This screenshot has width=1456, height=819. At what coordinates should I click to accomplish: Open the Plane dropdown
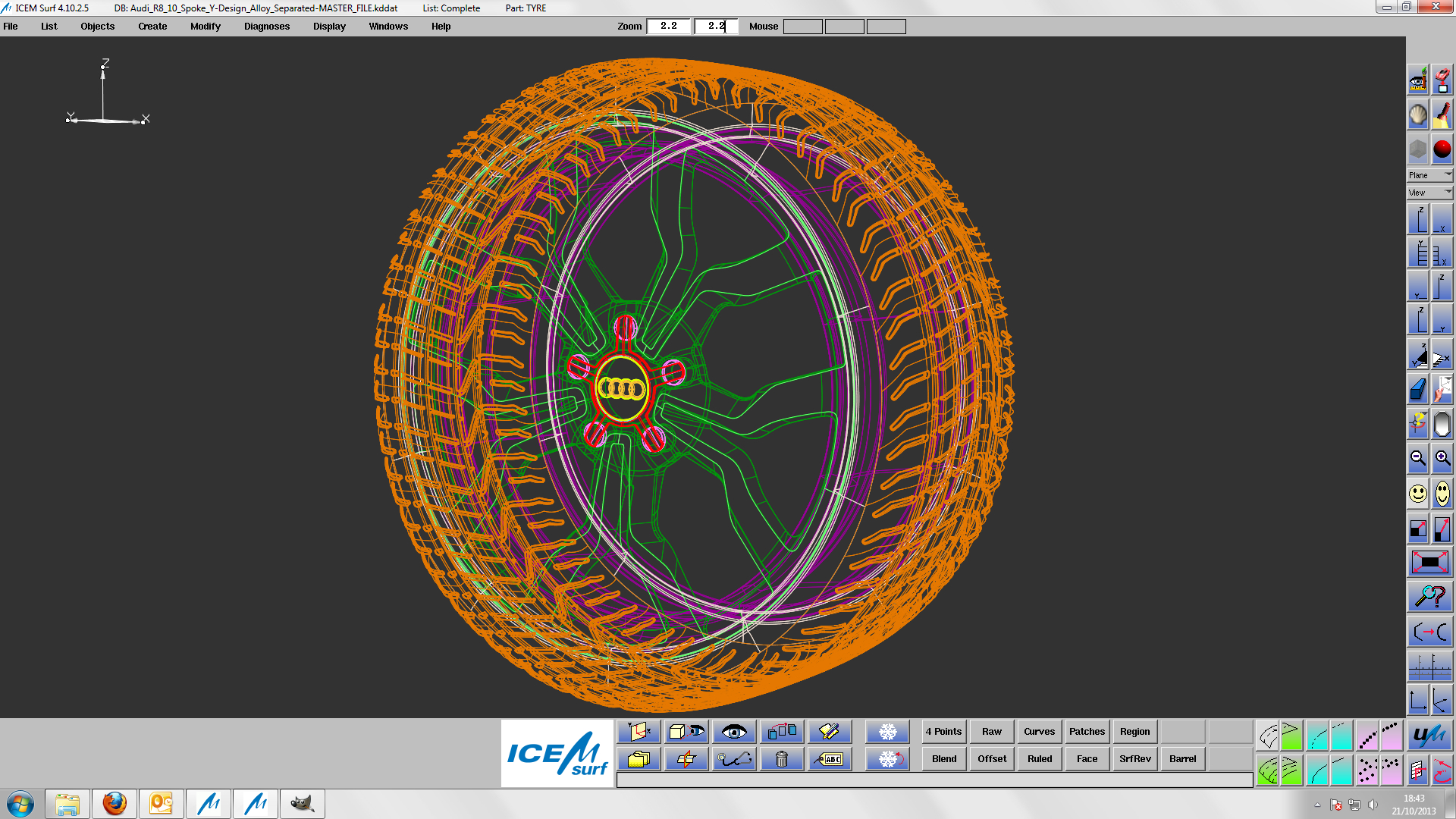pos(1430,175)
